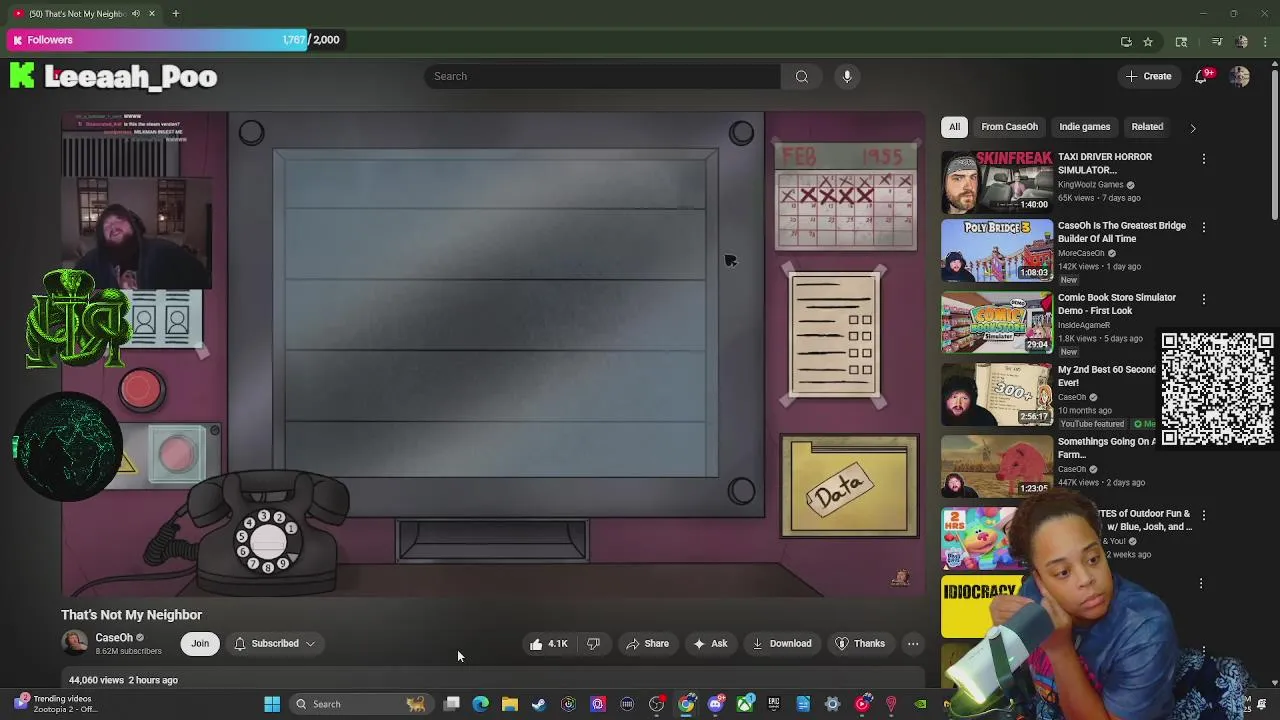The image size is (1280, 720).
Task: Open 'Comic Book Store Simulator Demo' title link
Action: pyautogui.click(x=1117, y=304)
